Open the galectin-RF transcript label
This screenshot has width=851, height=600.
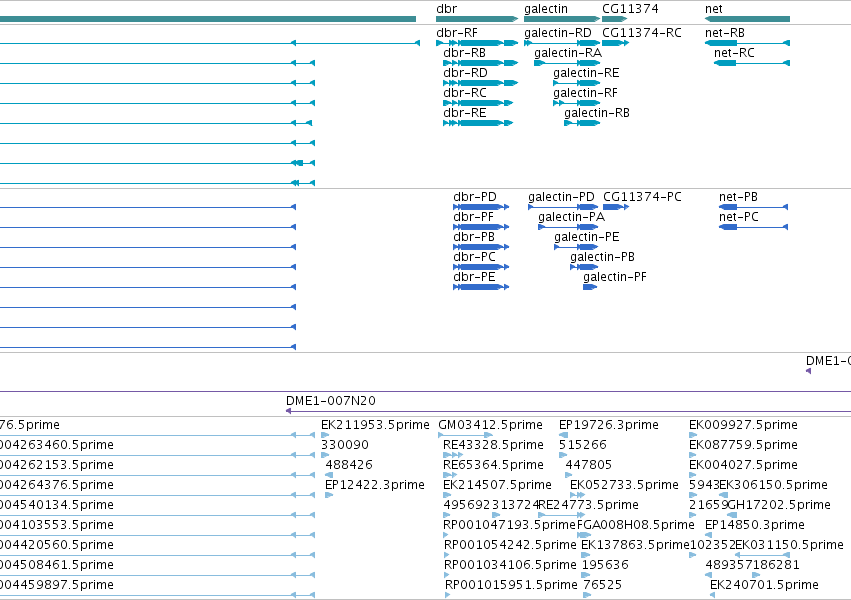click(x=586, y=93)
